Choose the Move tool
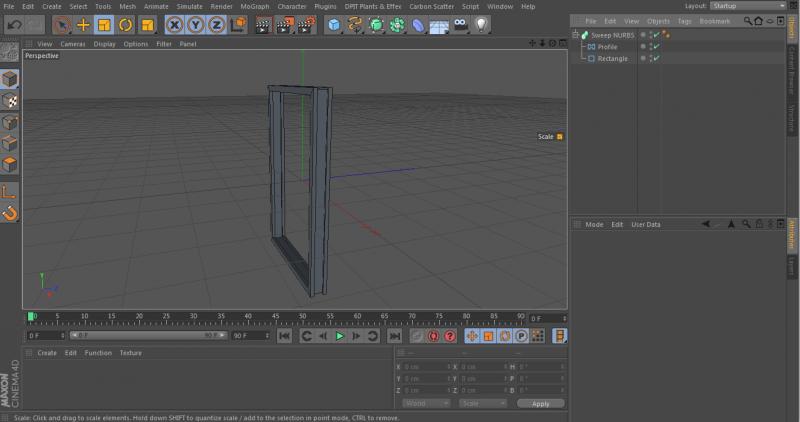This screenshot has height=422, width=800. [x=83, y=24]
